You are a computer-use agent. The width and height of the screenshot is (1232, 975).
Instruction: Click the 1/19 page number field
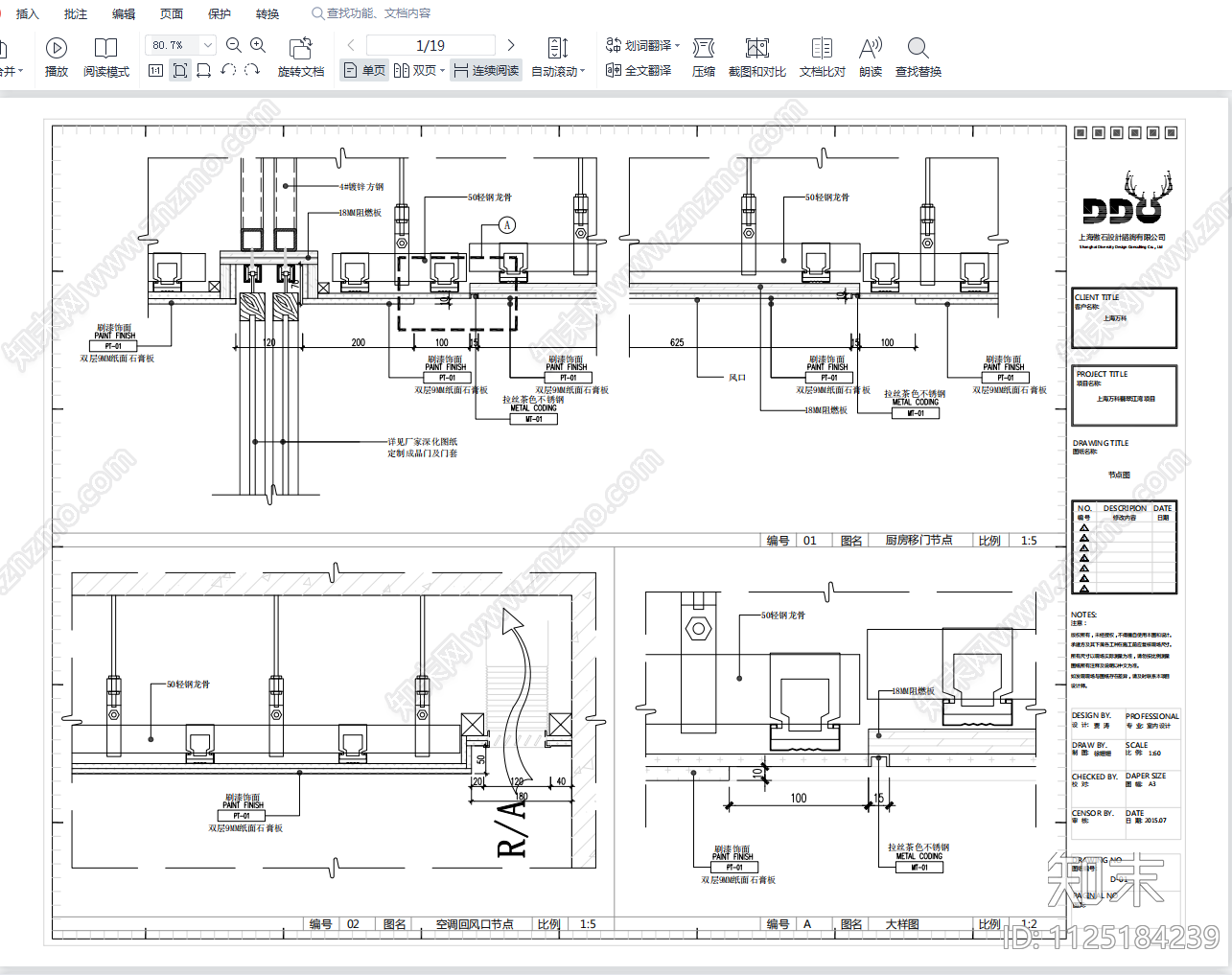point(430,45)
